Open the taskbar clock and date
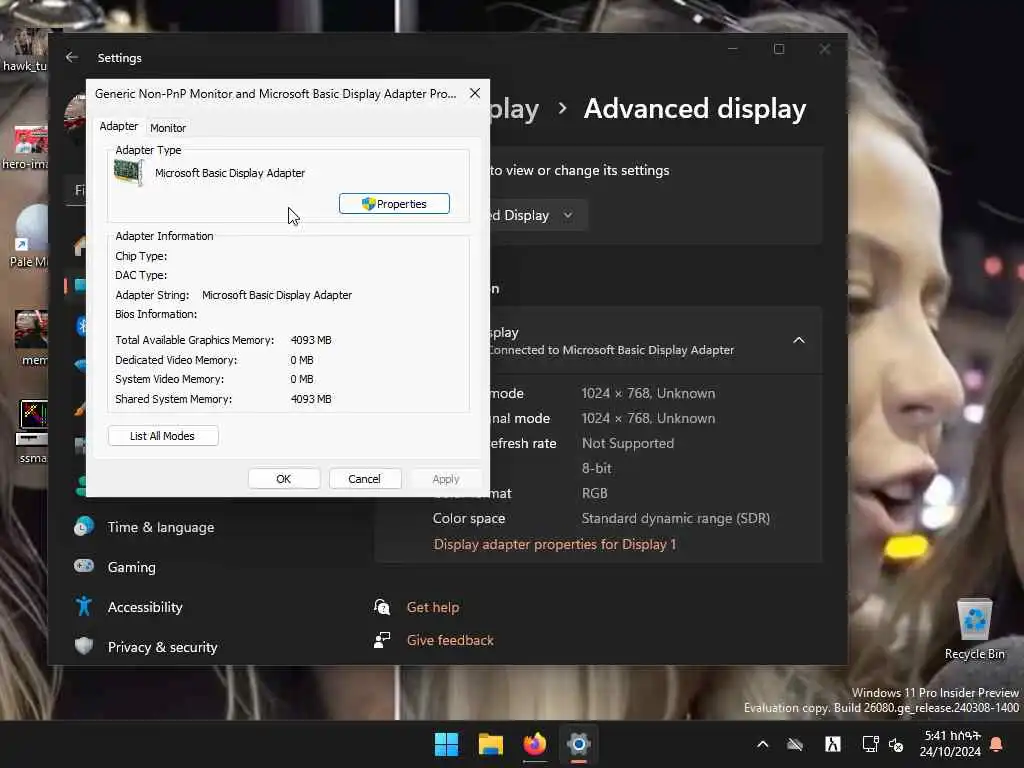The image size is (1024, 768). pyautogui.click(x=950, y=744)
